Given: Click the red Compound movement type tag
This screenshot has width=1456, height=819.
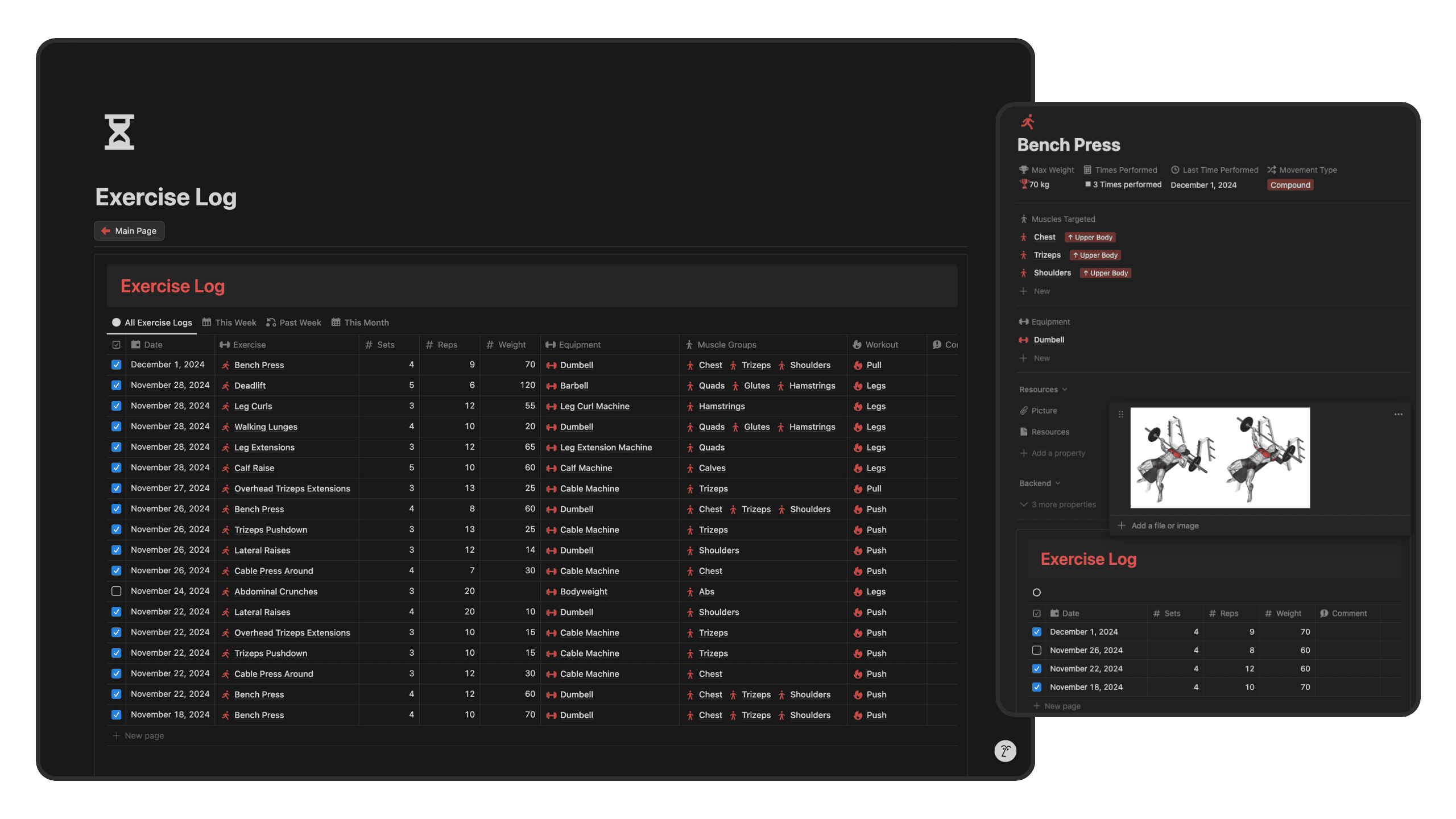Looking at the screenshot, I should pyautogui.click(x=1290, y=185).
